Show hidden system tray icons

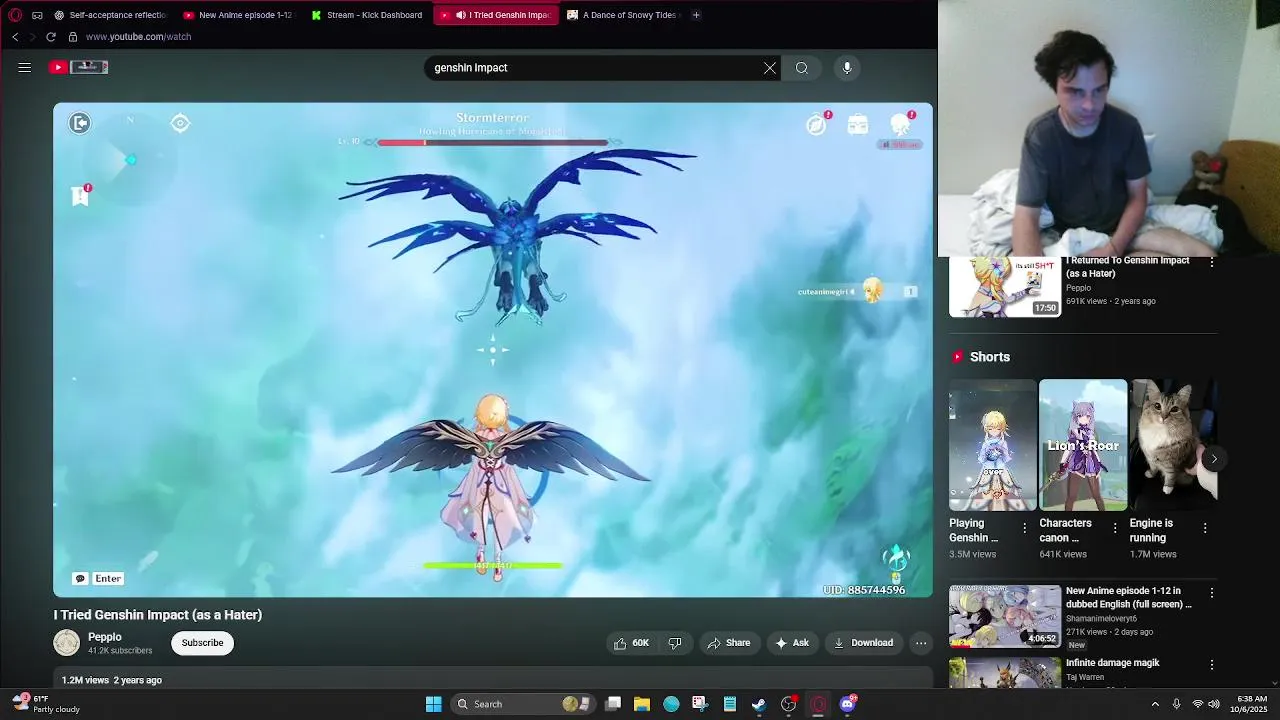pos(1155,704)
